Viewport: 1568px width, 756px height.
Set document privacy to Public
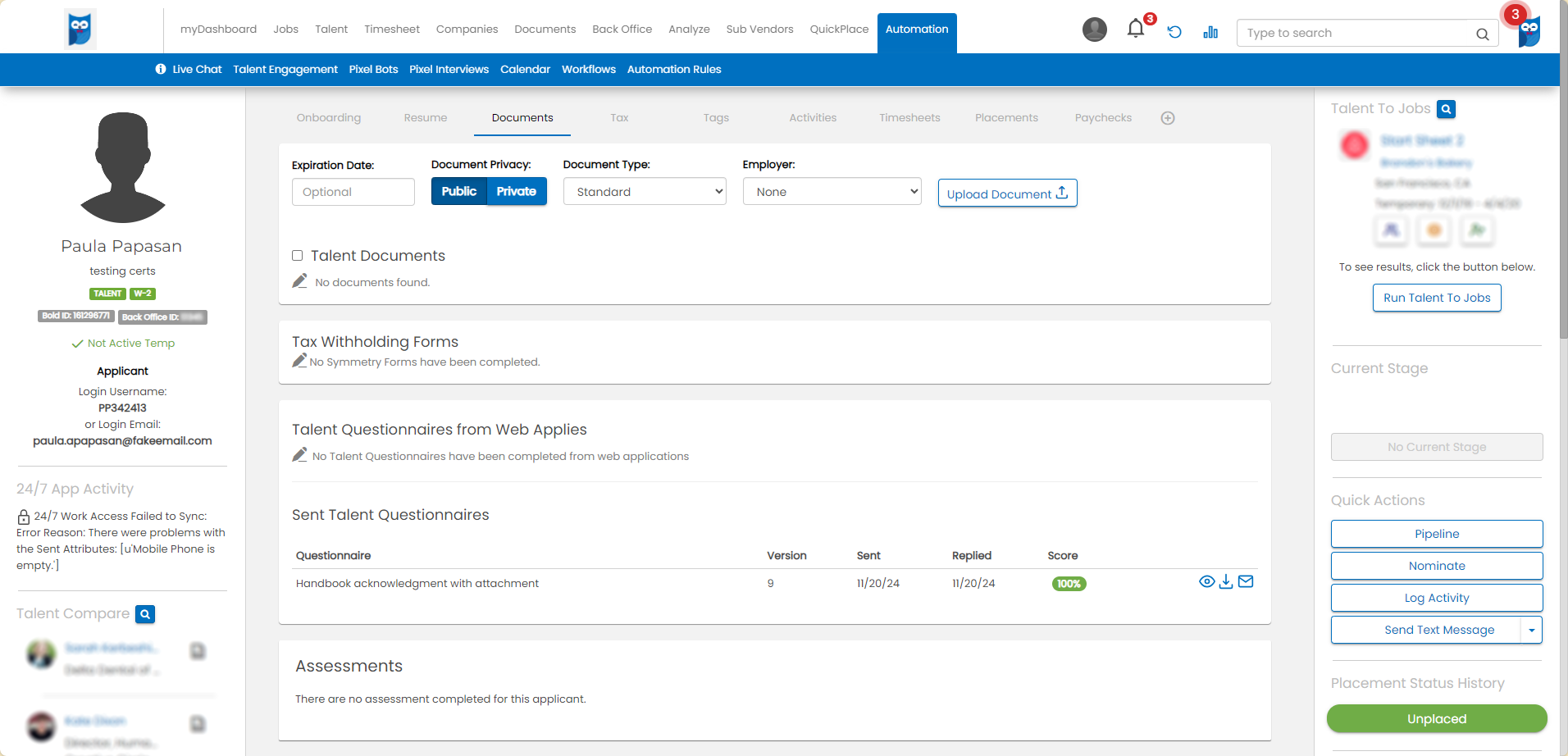459,191
